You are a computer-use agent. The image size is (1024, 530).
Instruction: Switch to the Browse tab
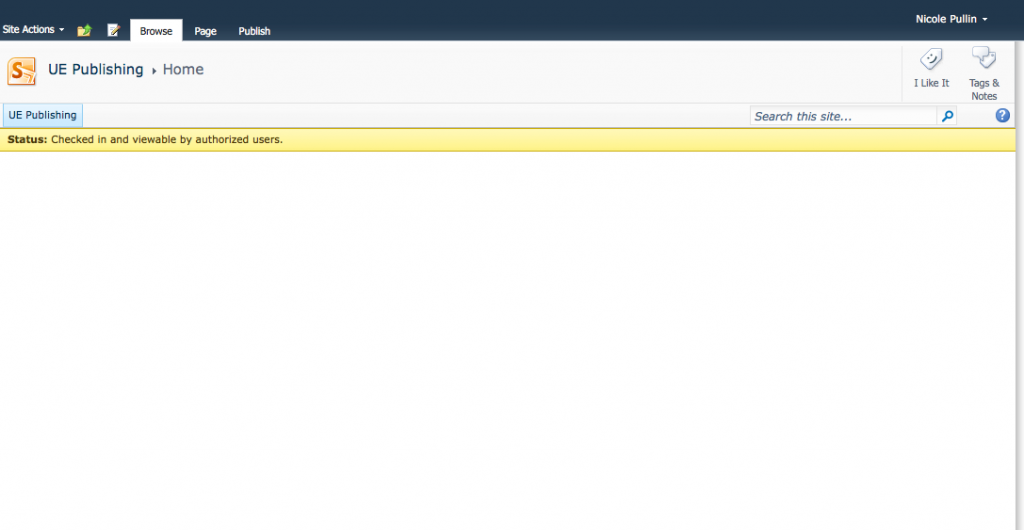[x=156, y=31]
